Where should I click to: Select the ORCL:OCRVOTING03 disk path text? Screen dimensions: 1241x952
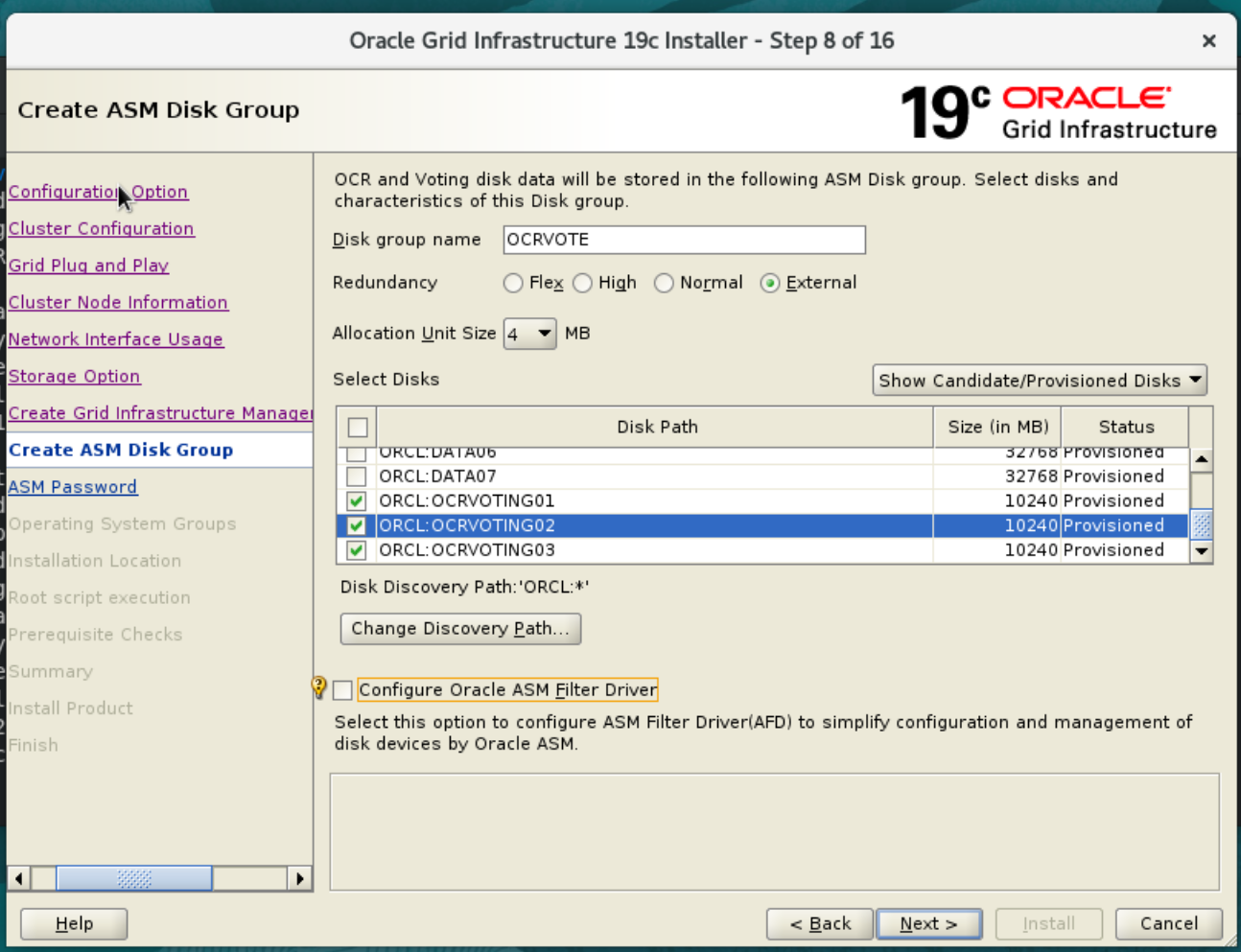[x=467, y=550]
